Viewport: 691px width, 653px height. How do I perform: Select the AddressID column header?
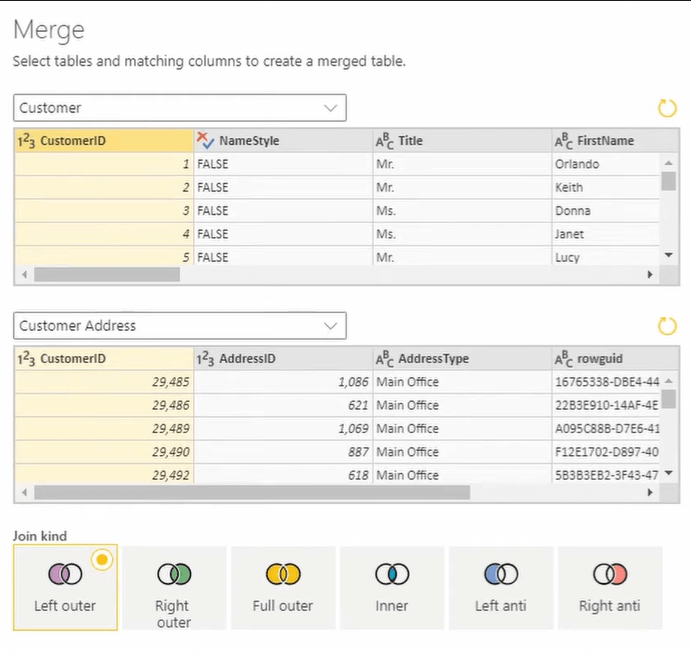tap(283, 359)
